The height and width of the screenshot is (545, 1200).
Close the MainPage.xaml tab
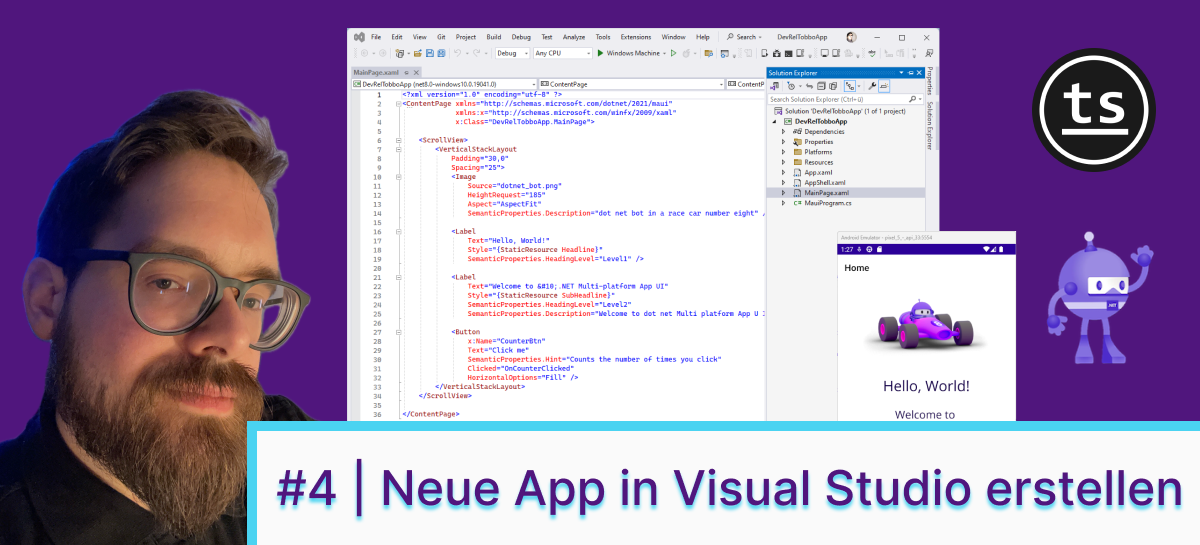point(416,73)
